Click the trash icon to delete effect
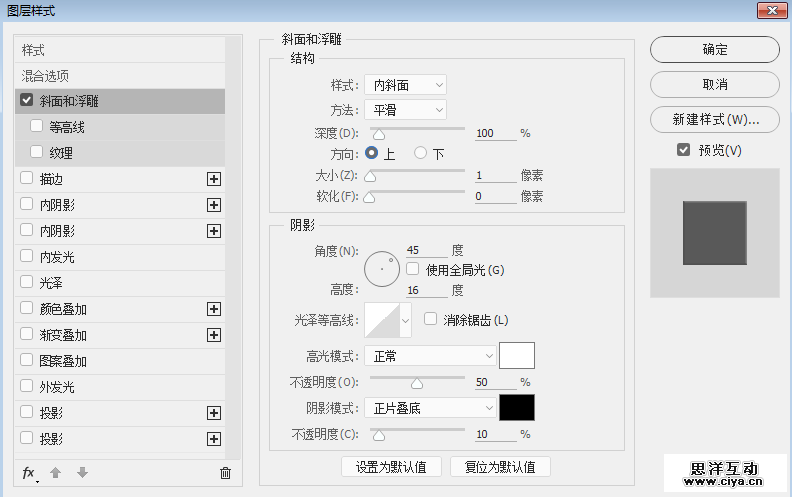Image resolution: width=792 pixels, height=497 pixels. 225,473
